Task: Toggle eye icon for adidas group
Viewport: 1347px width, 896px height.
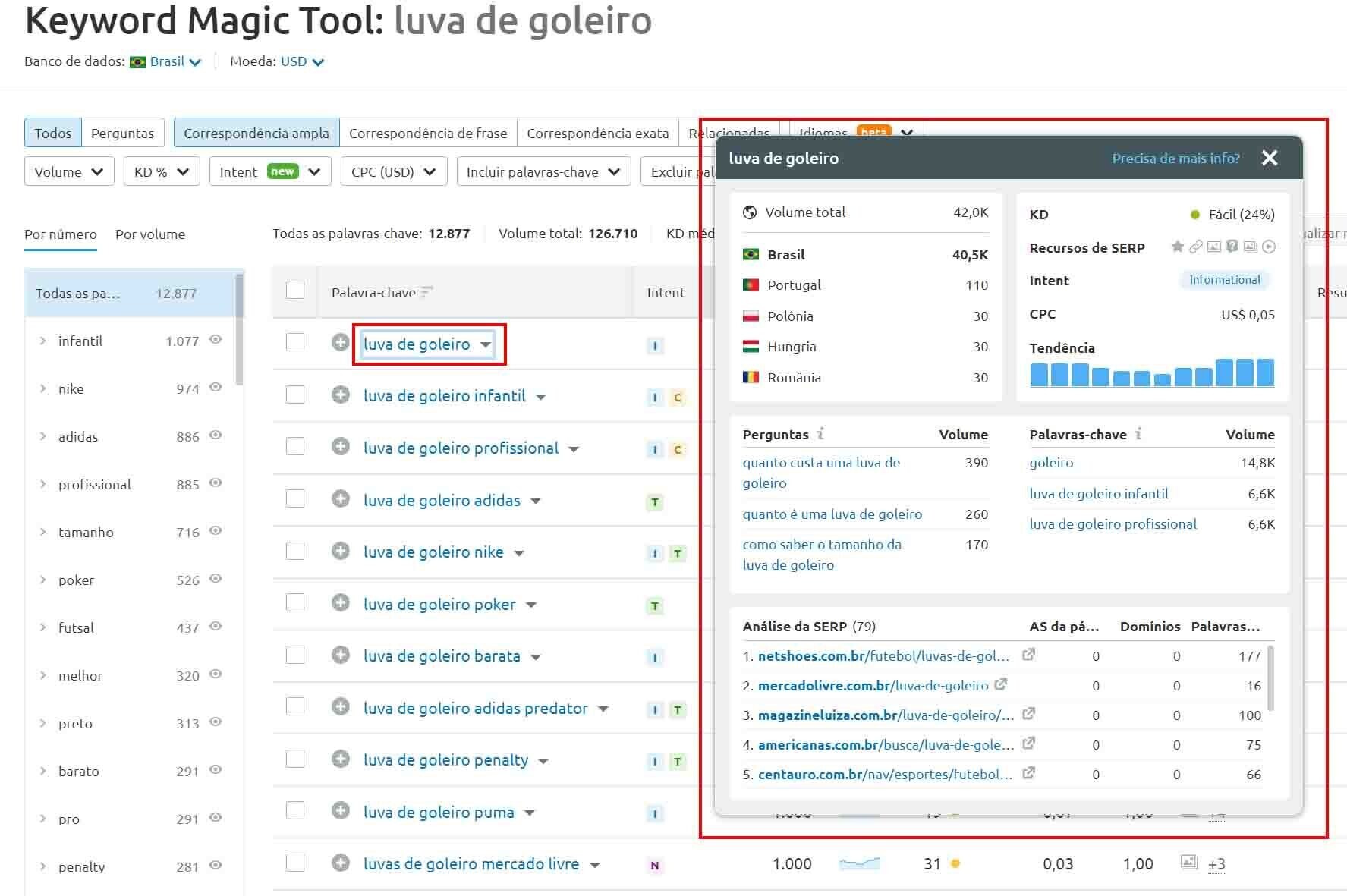Action: click(216, 435)
